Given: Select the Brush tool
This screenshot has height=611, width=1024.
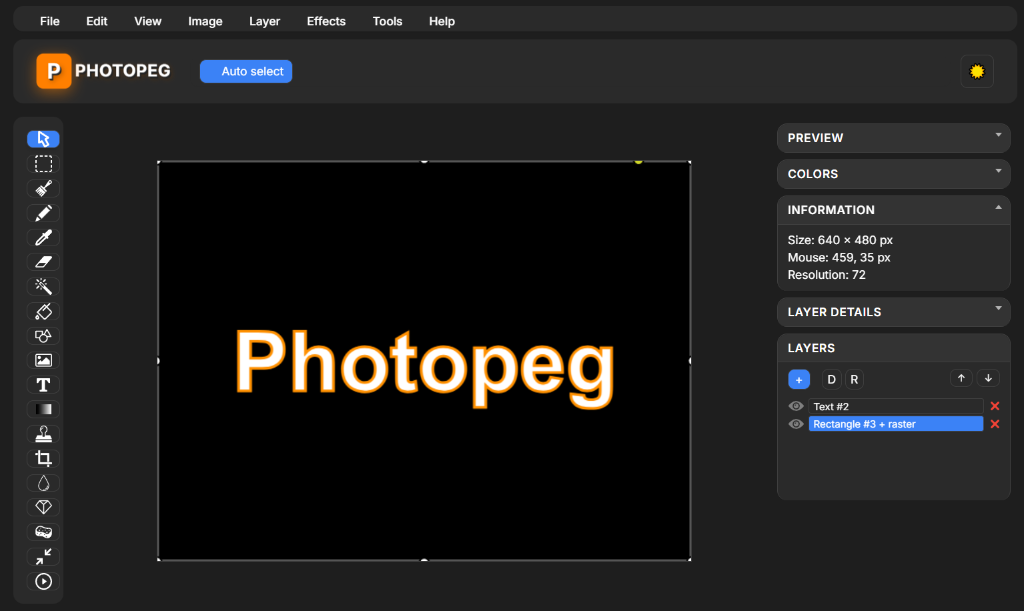Looking at the screenshot, I should coord(43,188).
